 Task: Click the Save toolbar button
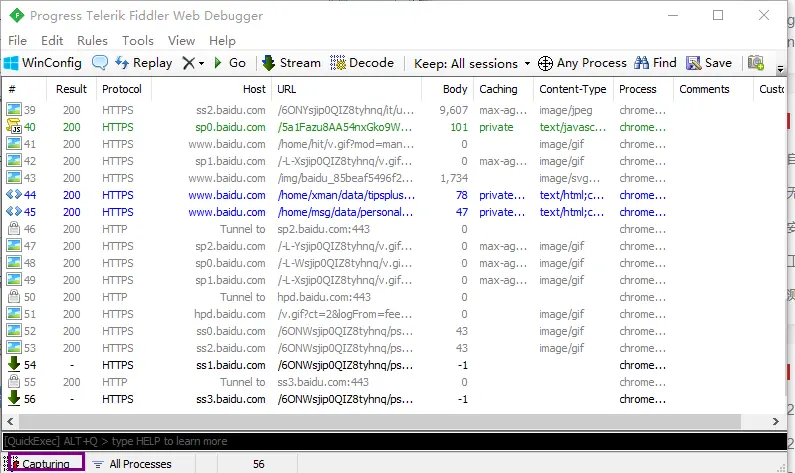tap(709, 63)
